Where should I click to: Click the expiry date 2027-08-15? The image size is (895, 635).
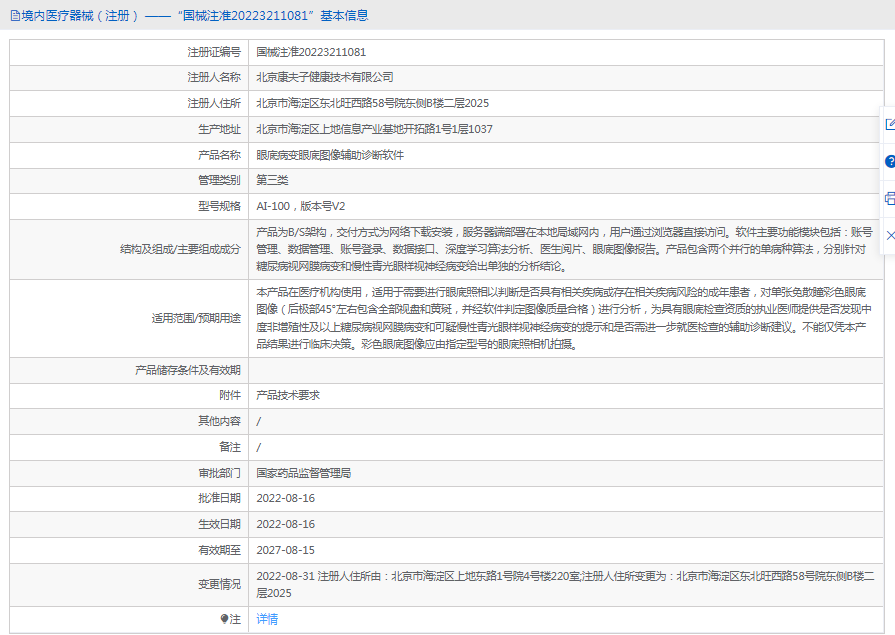pyautogui.click(x=285, y=550)
